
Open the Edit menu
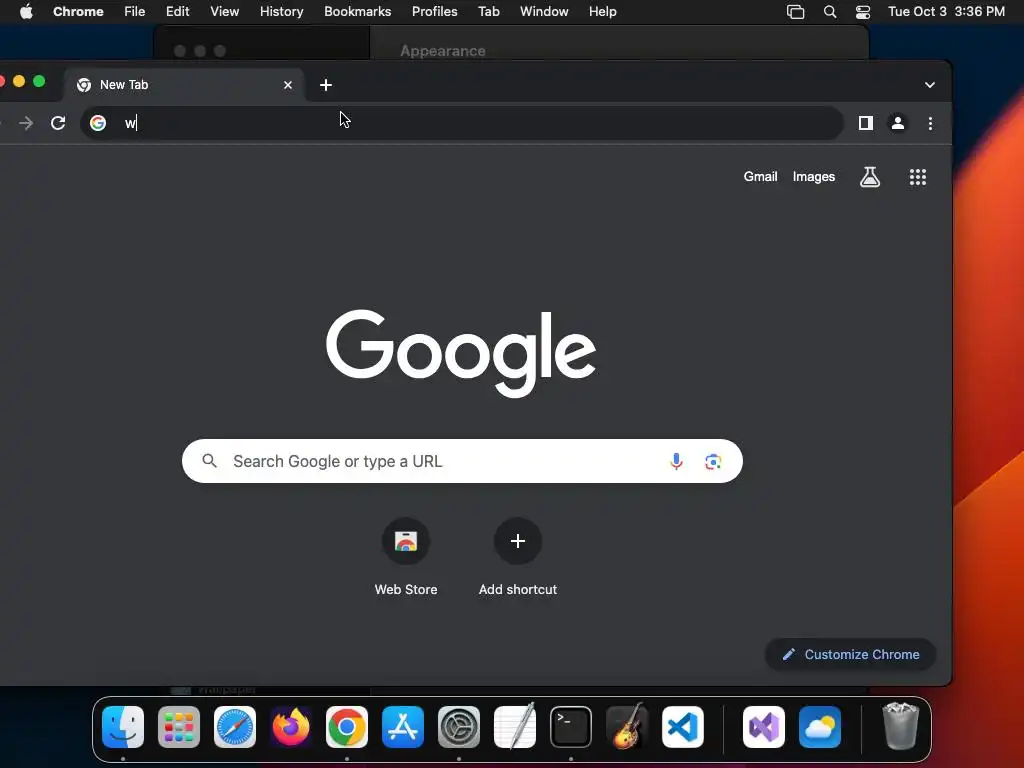coord(178,11)
